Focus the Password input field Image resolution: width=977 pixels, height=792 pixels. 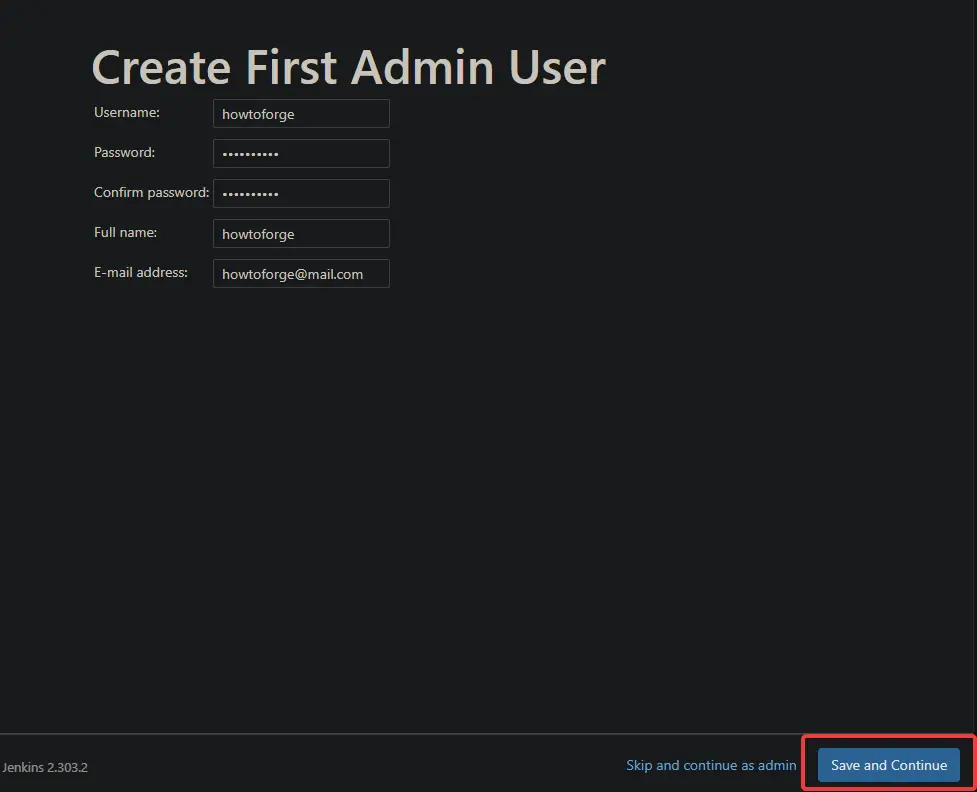(x=301, y=153)
